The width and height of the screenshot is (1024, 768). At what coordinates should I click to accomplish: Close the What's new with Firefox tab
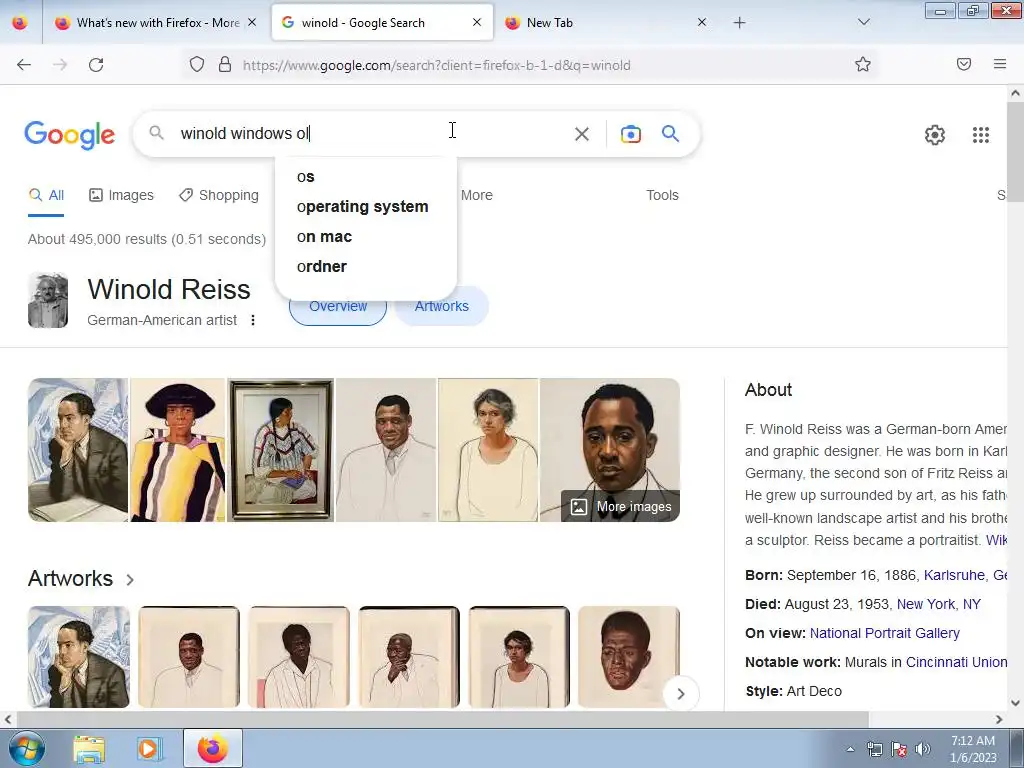(x=252, y=22)
